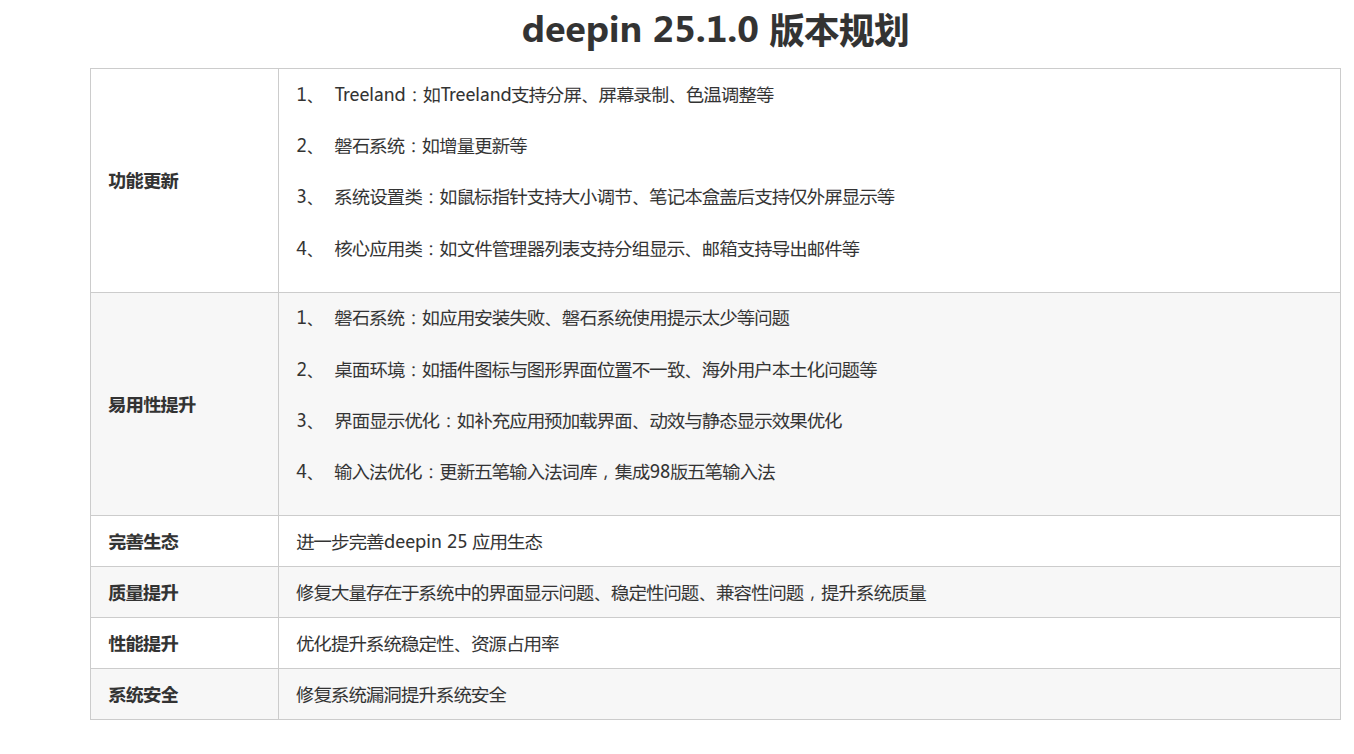Viewport: 1354px width, 754px height.
Task: Click the line "Treeland：如Treeland支持分屏、屏幕录制、色温调整等"
Action: [554, 95]
